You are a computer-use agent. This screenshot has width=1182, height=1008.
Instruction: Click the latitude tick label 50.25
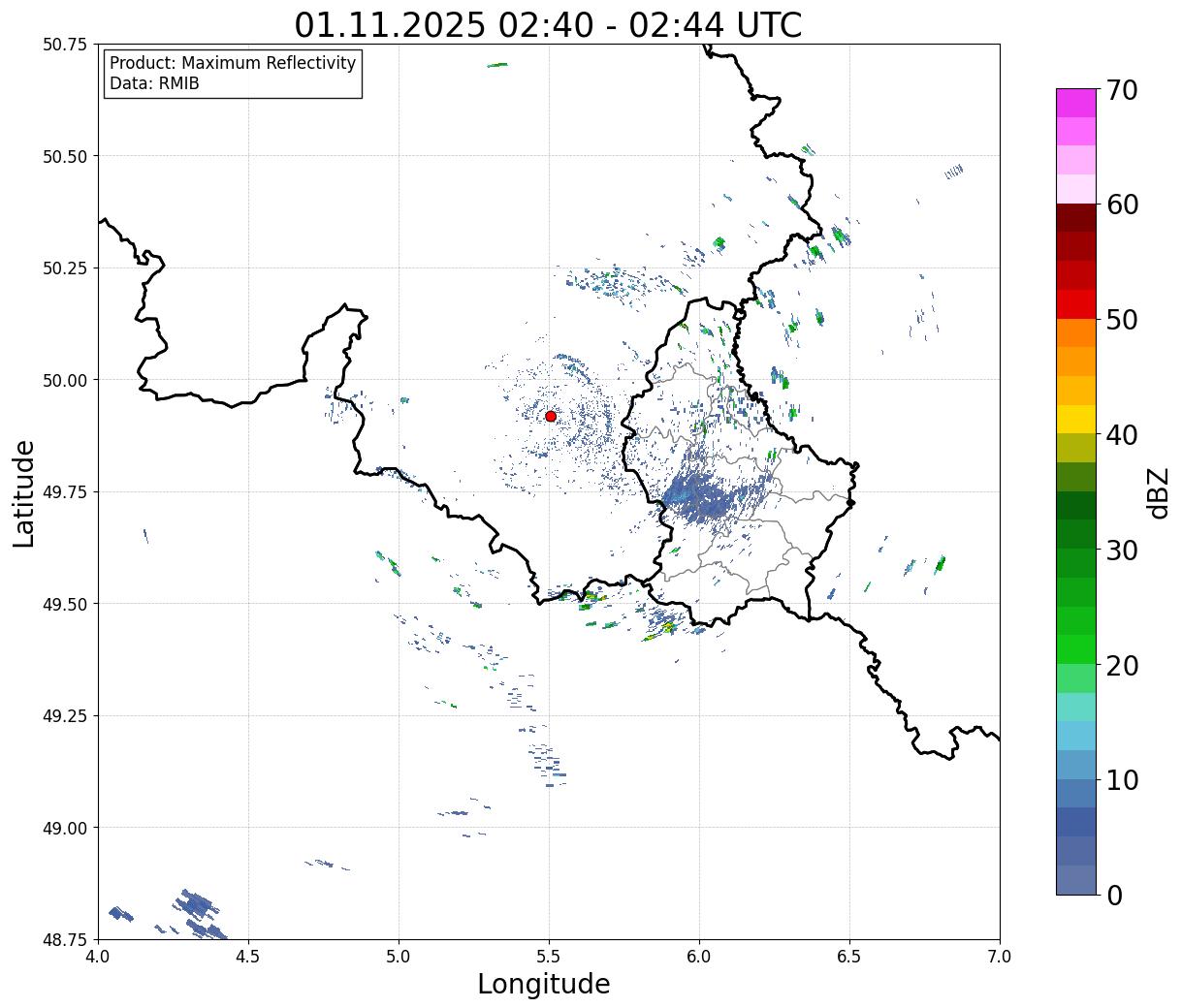[64, 268]
